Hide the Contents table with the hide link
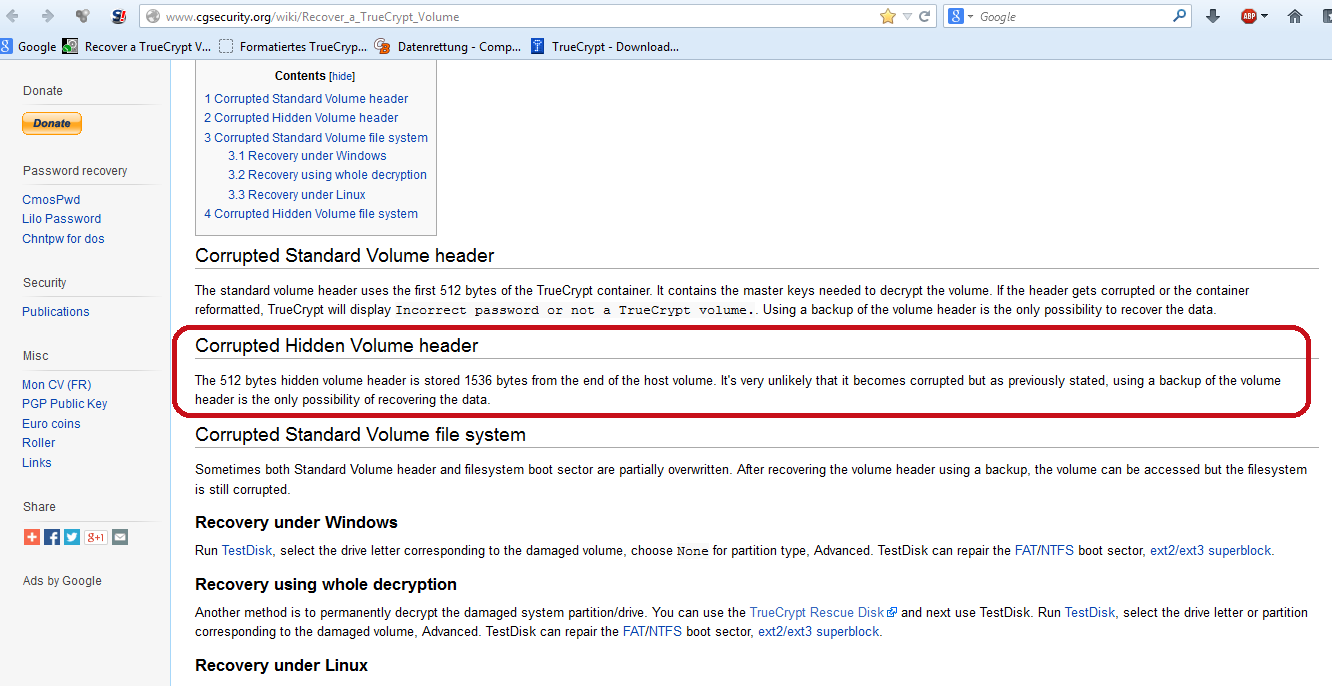The height and width of the screenshot is (686, 1332). (x=342, y=76)
